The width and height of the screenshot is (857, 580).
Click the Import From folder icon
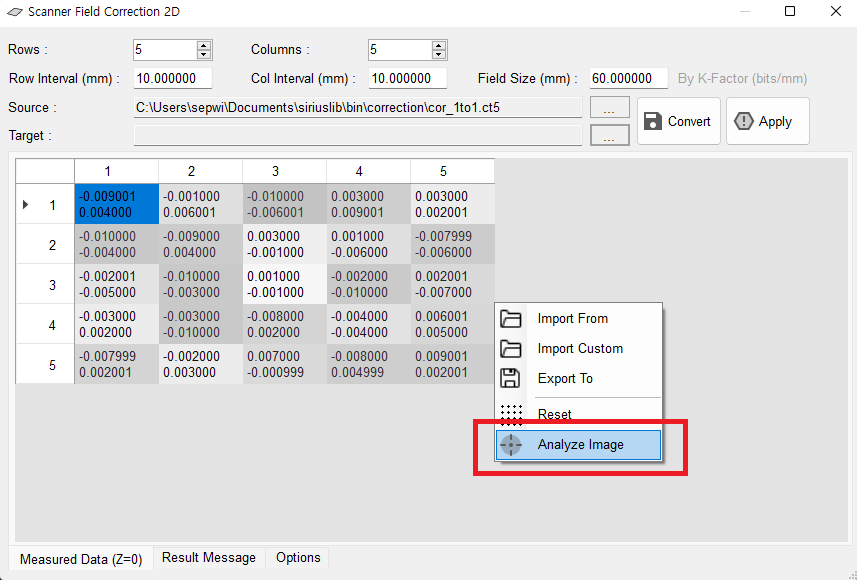pyautogui.click(x=511, y=319)
